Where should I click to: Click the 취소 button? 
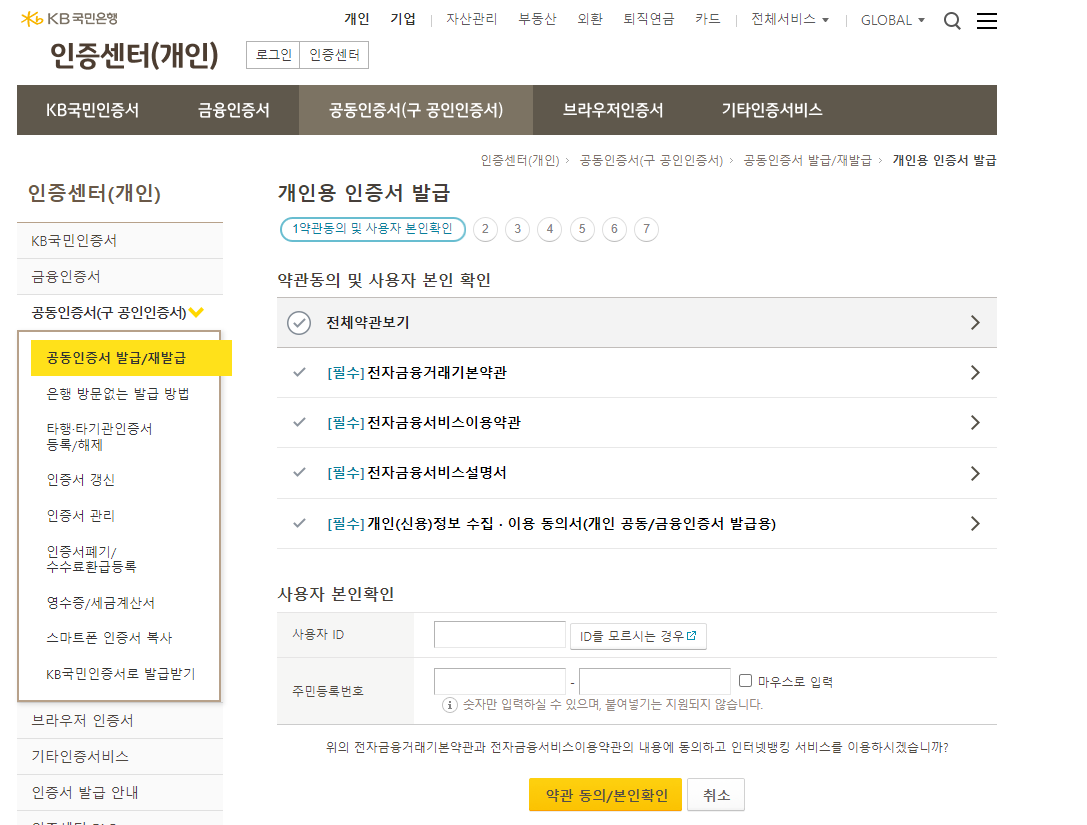[716, 794]
